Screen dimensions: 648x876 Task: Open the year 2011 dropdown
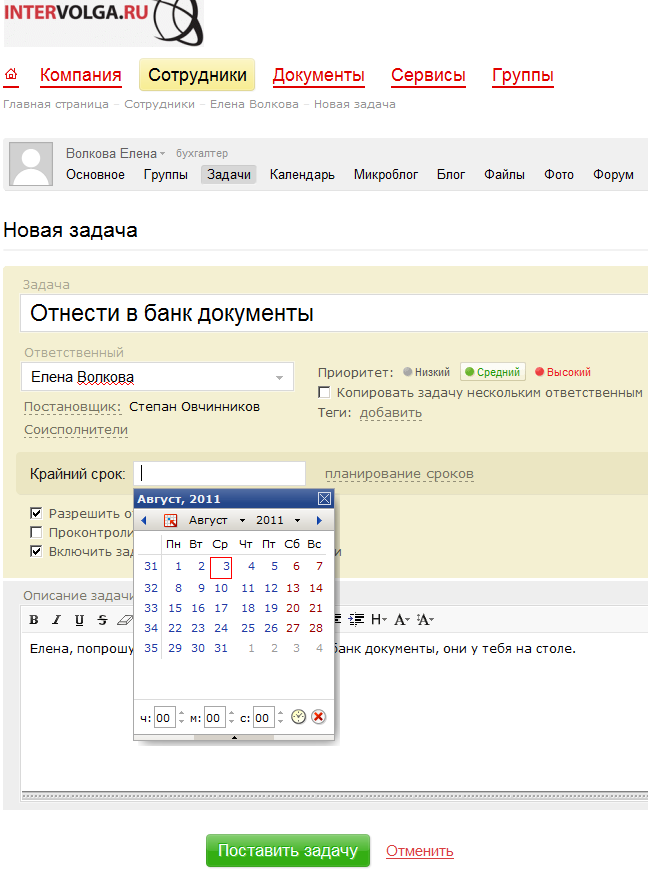[278, 520]
